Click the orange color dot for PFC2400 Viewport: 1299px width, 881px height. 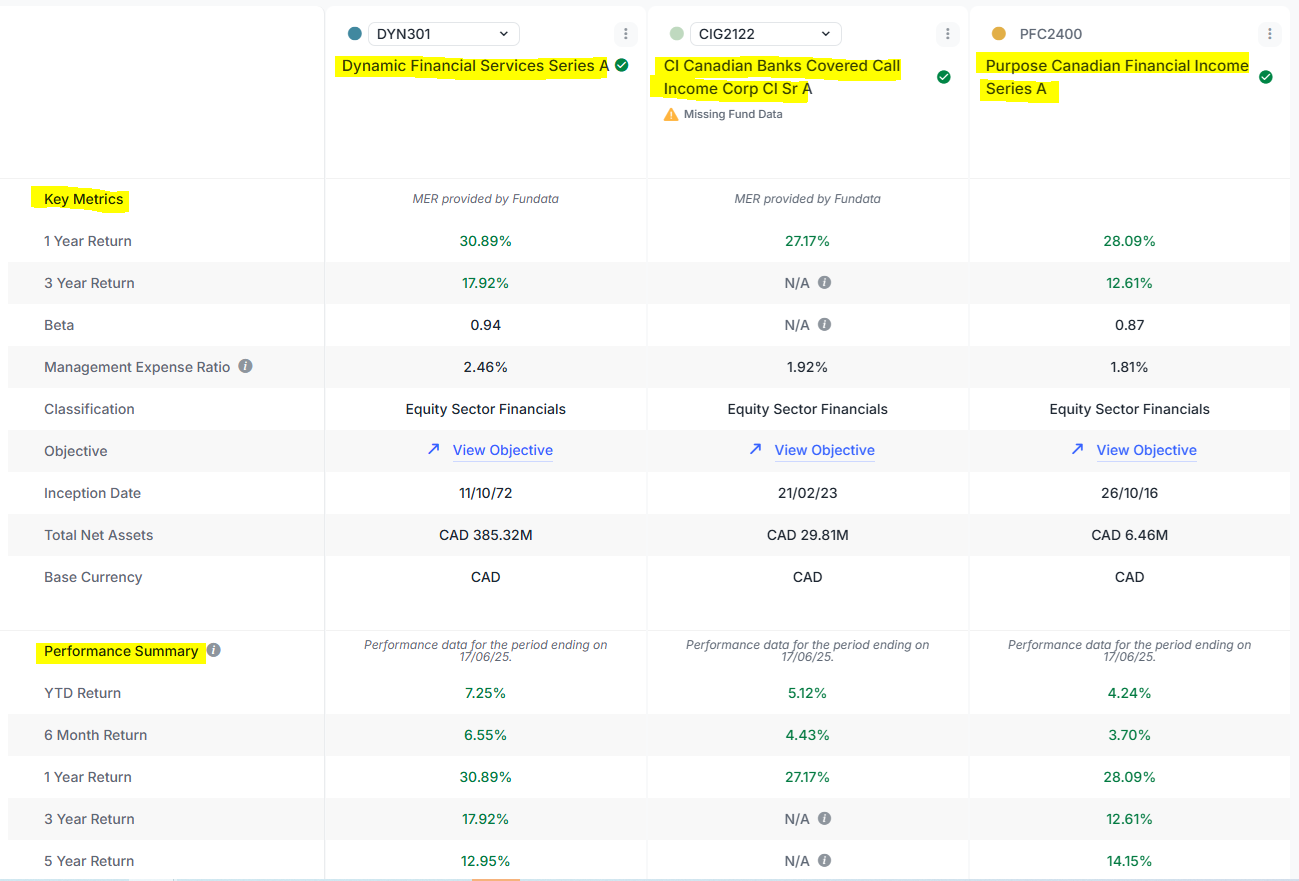pyautogui.click(x=998, y=34)
